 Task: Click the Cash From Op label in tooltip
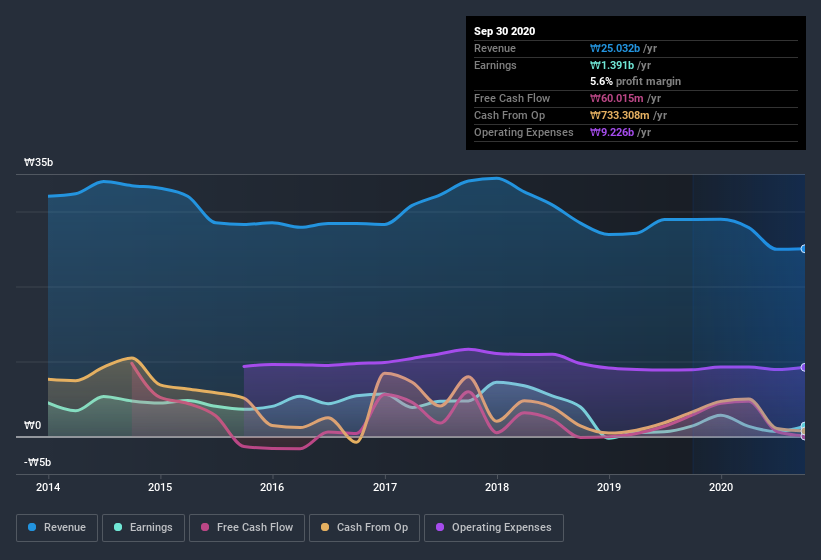509,116
